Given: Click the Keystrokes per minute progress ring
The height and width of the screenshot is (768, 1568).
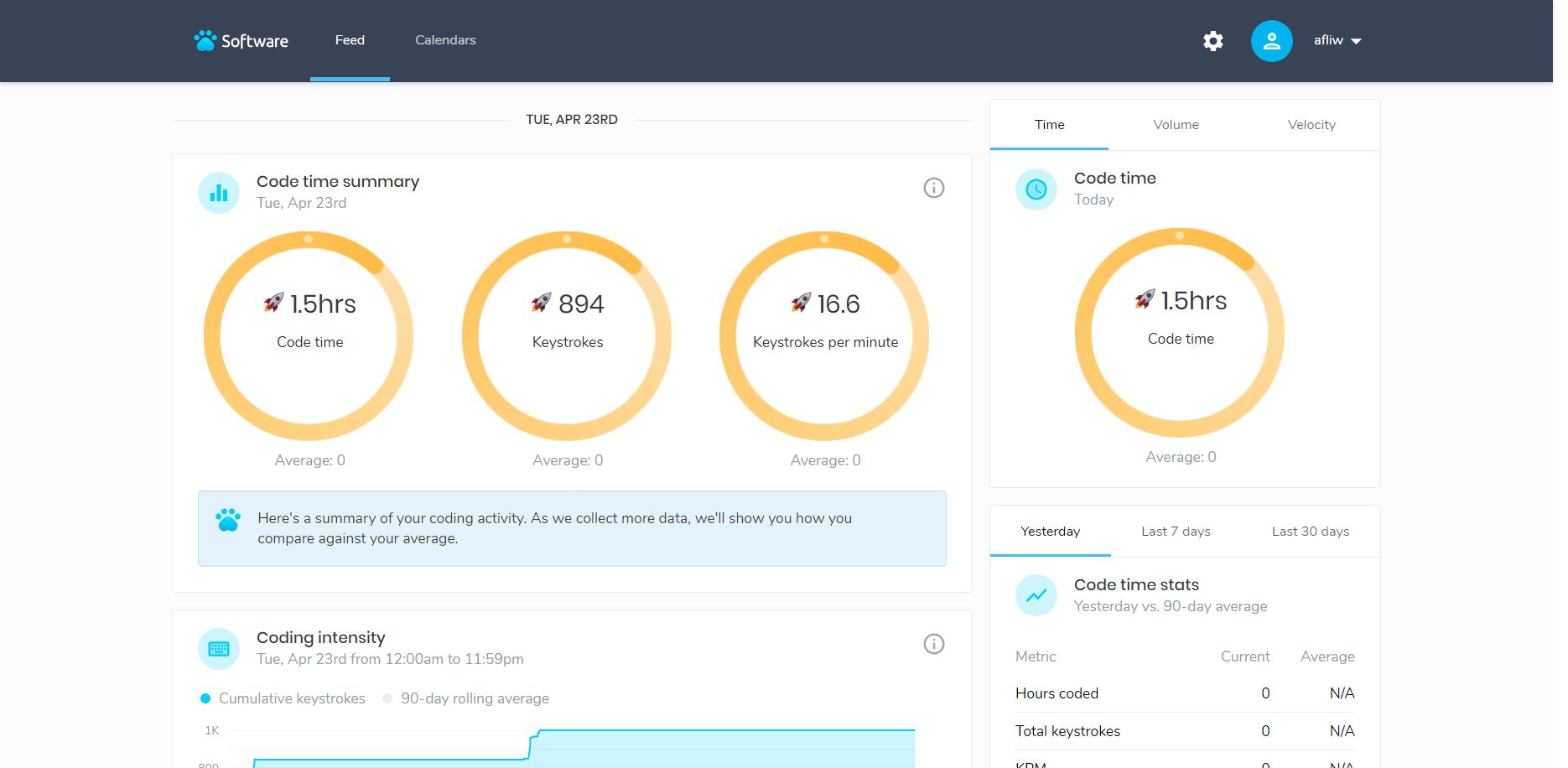Looking at the screenshot, I should tap(824, 335).
